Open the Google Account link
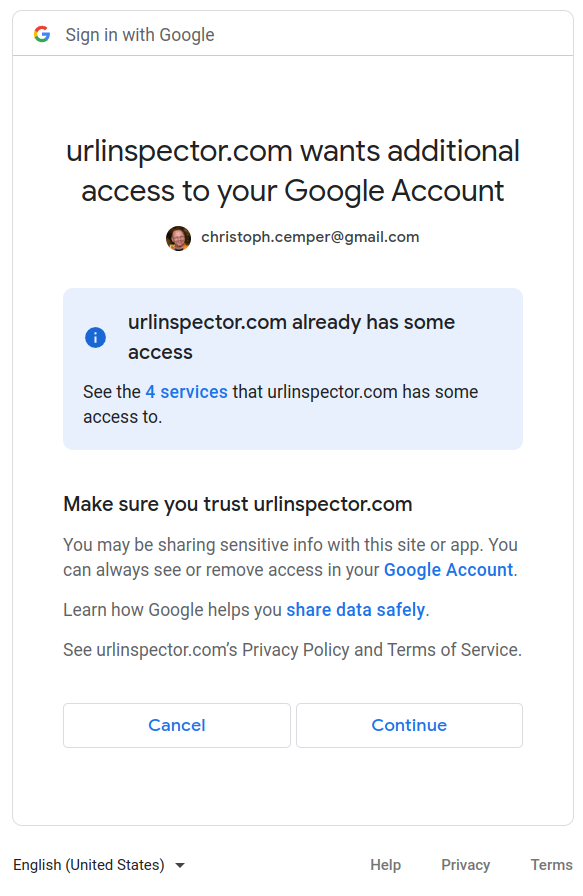Image resolution: width=583 pixels, height=896 pixels. (448, 570)
